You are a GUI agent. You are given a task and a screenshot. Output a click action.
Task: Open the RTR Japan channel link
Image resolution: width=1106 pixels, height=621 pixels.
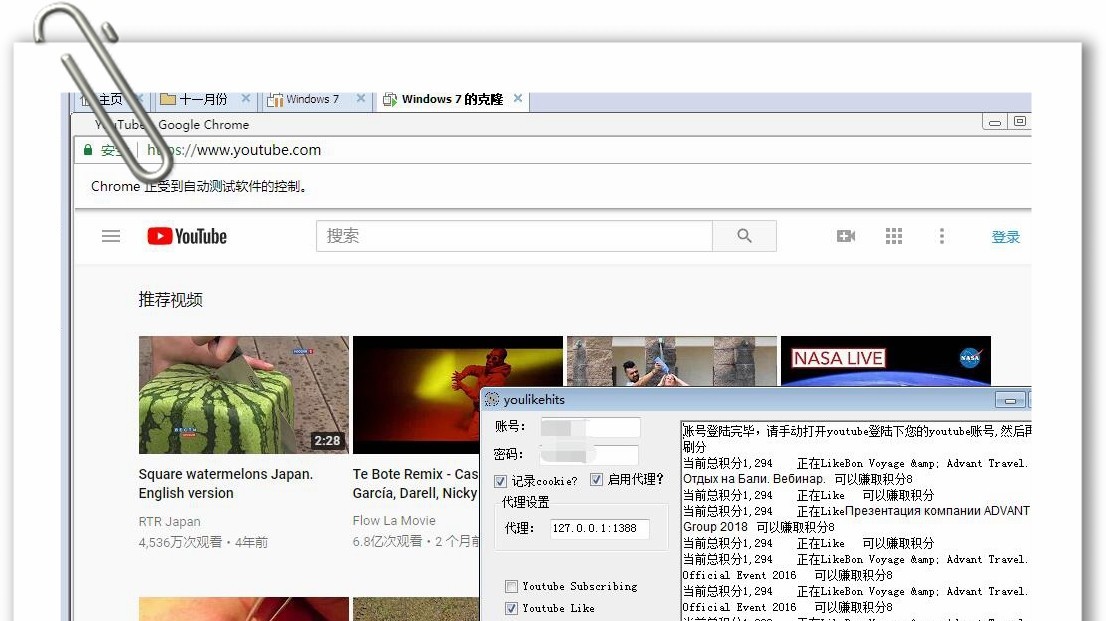coord(169,521)
